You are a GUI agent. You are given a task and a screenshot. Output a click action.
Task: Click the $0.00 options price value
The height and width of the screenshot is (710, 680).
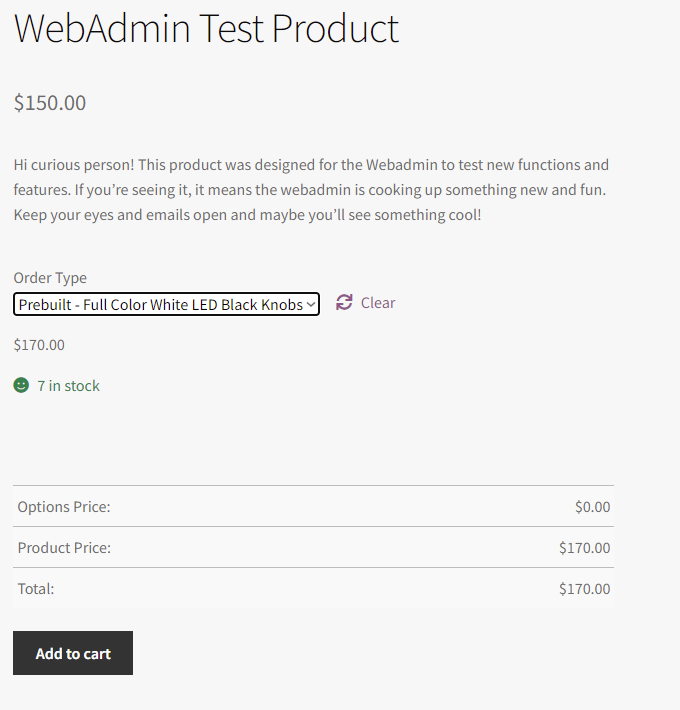(593, 507)
